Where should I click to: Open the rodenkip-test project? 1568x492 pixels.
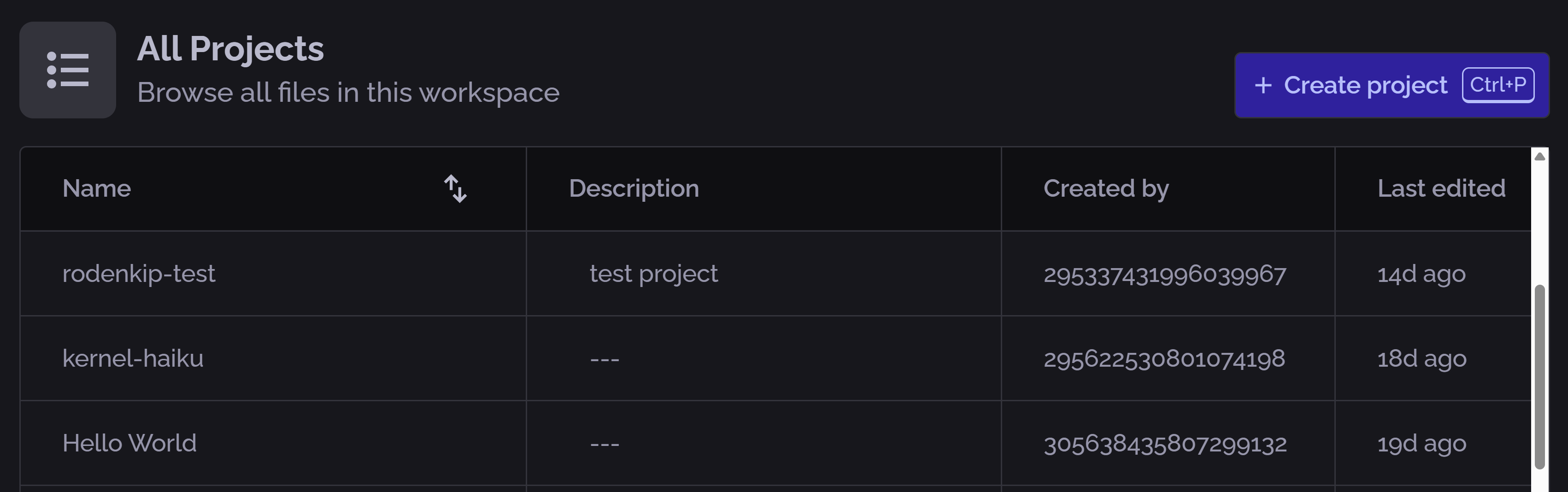pyautogui.click(x=139, y=274)
